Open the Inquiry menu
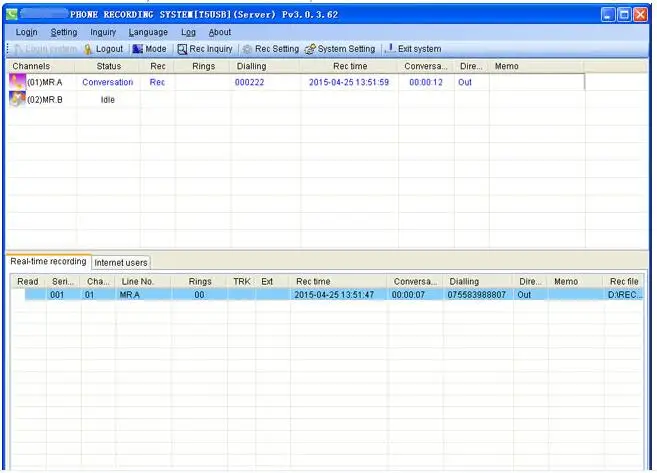 pos(103,32)
